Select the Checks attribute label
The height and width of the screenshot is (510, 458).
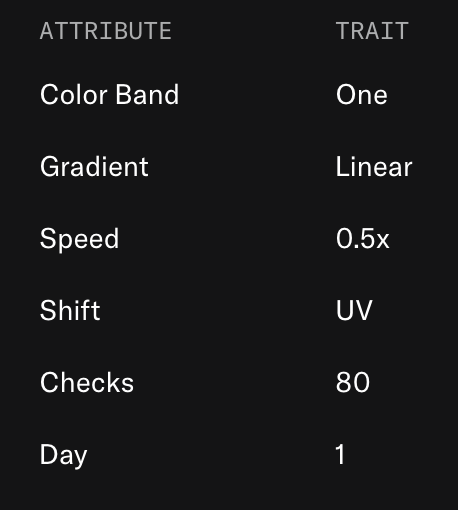(x=87, y=382)
